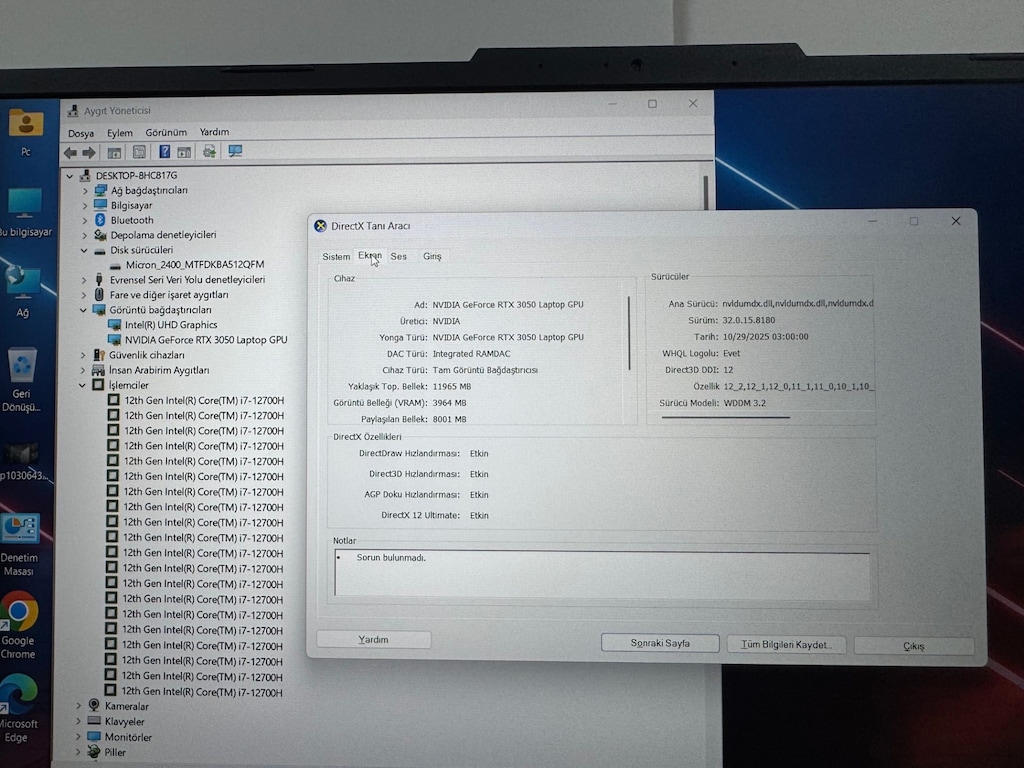Click the Yardım button in DirectX dialog
The height and width of the screenshot is (768, 1024).
click(374, 639)
